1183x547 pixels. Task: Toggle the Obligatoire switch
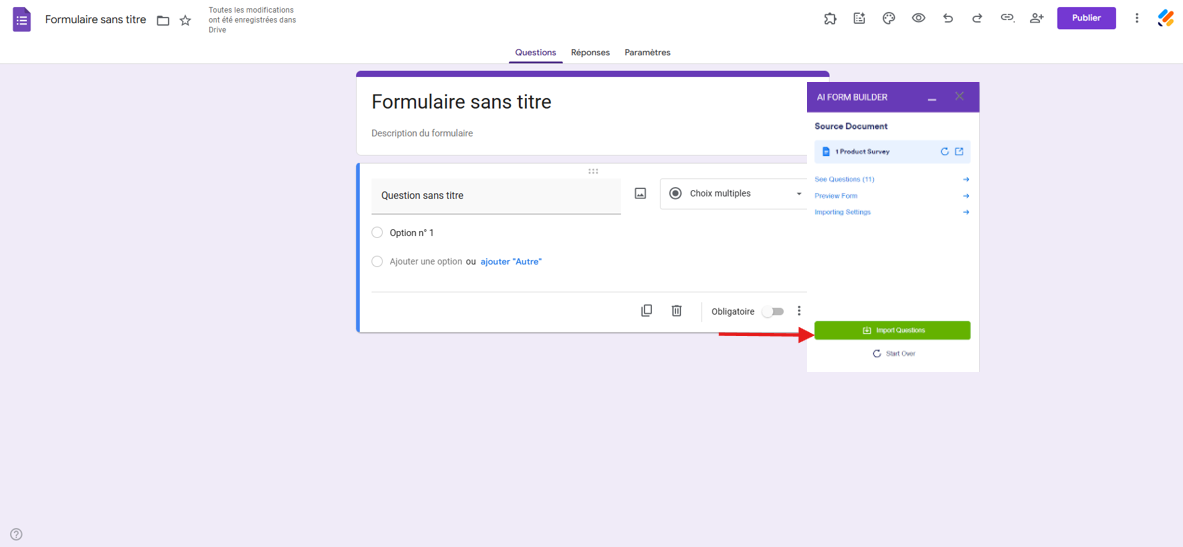[773, 312]
